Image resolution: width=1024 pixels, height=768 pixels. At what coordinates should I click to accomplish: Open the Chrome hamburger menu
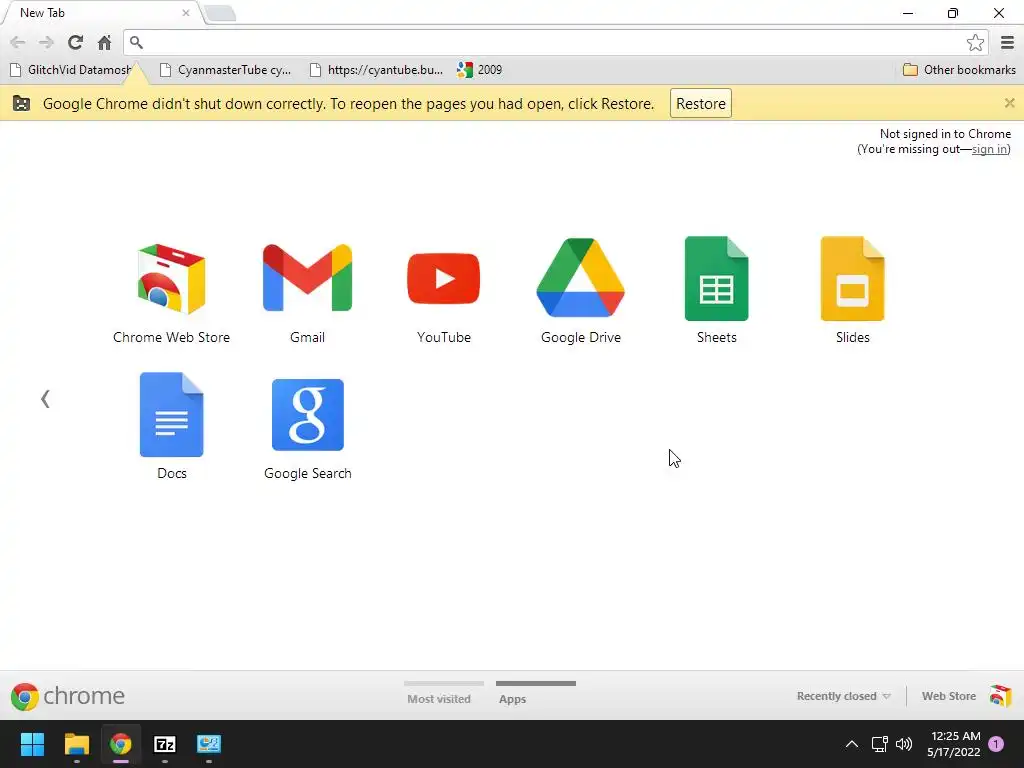tap(1007, 42)
